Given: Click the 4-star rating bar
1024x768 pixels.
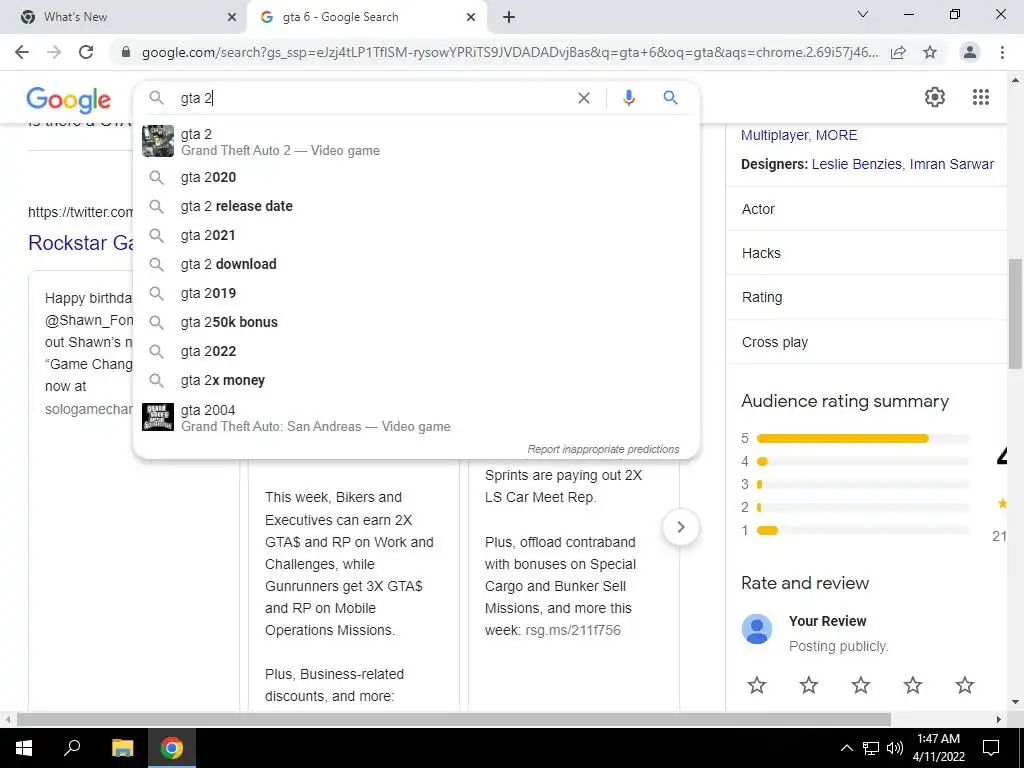Looking at the screenshot, I should 863,461.
